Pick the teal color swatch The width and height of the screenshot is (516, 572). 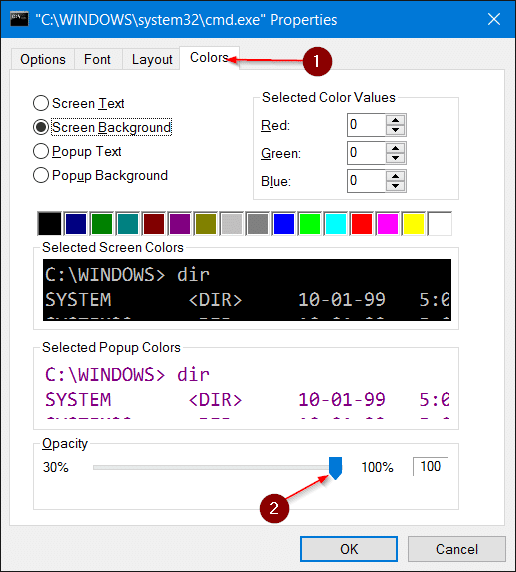tap(128, 224)
